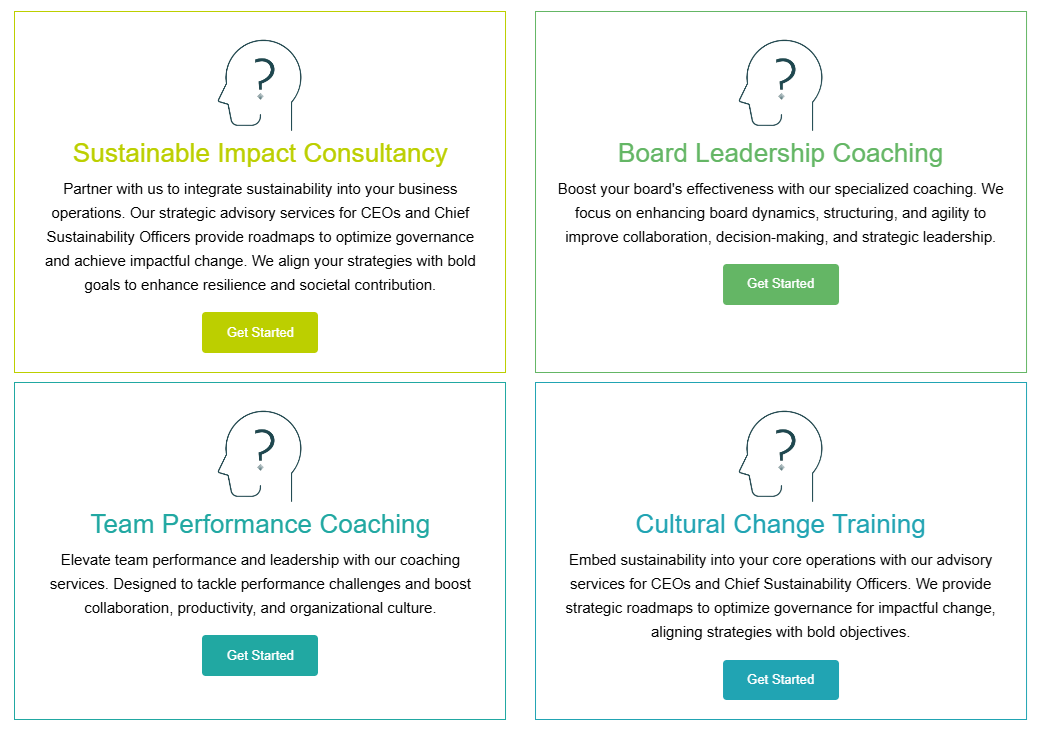Screen dimensions: 1038x729
Task: Select the text starting 'Elevate team performance and leadership'
Action: point(260,584)
